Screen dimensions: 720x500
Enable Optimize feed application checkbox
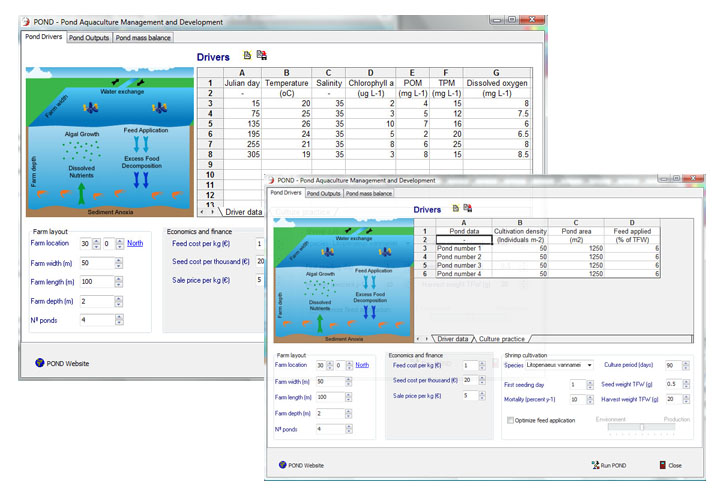(x=510, y=420)
